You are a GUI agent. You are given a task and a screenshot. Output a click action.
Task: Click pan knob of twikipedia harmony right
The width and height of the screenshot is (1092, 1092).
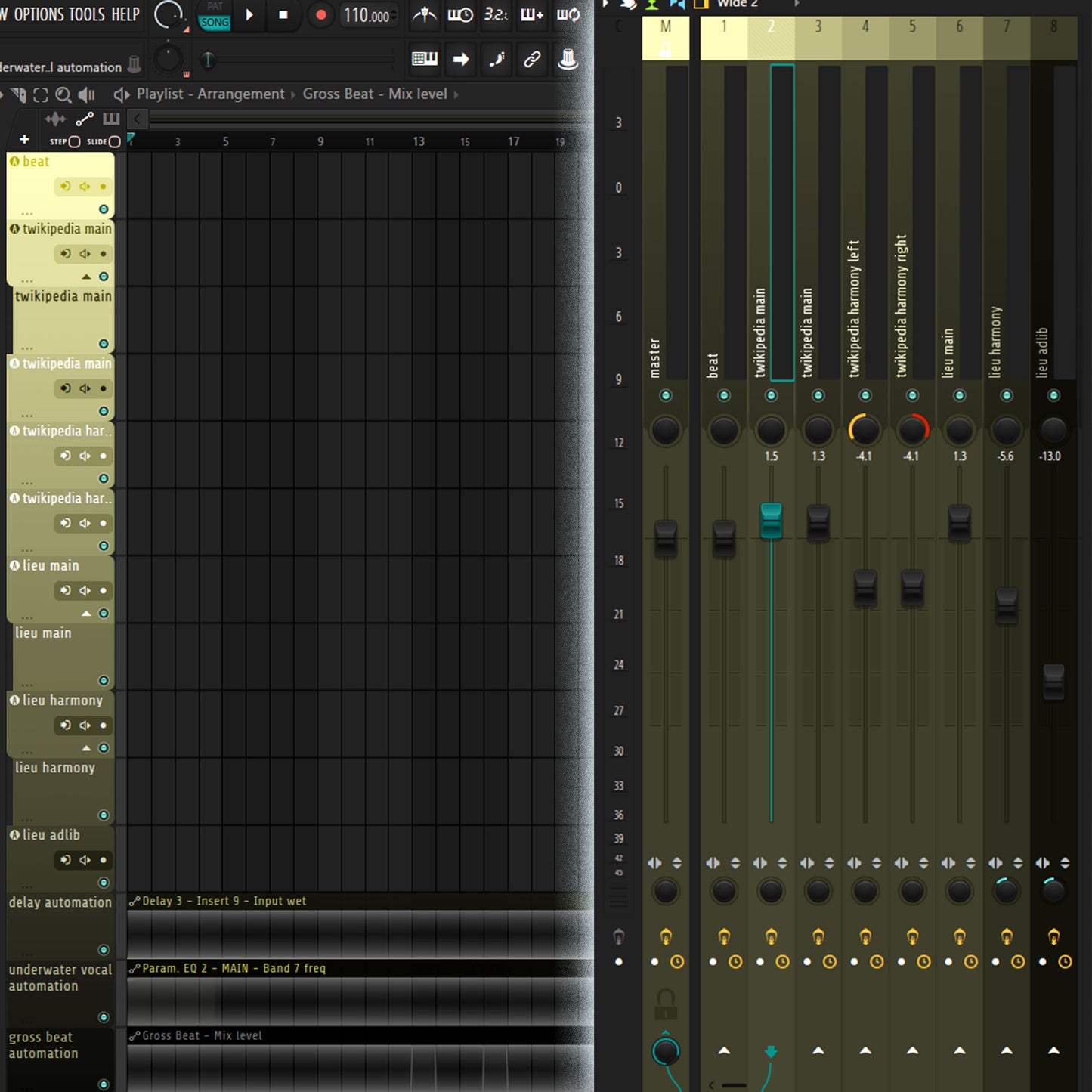point(912,430)
